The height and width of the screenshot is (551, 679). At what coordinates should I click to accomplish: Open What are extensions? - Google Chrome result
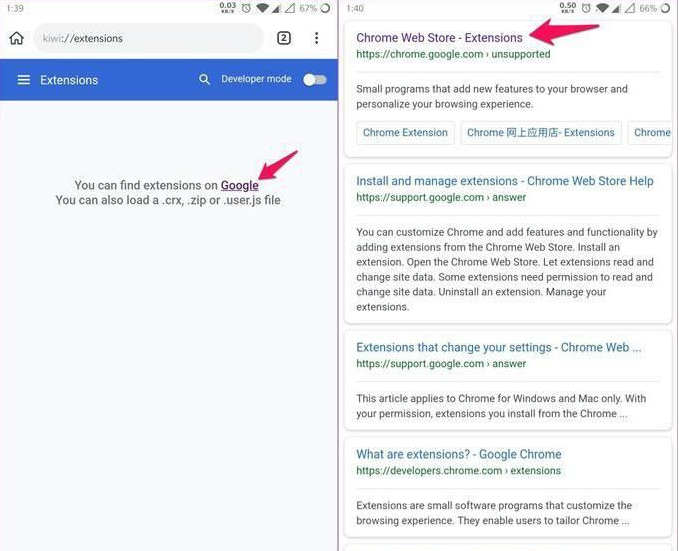pyautogui.click(x=459, y=454)
